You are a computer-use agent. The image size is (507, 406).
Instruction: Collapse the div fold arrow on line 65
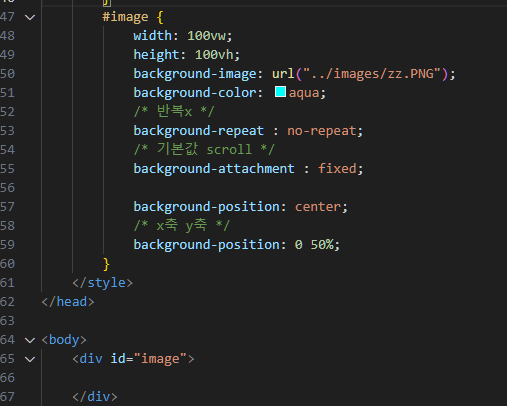(30, 359)
